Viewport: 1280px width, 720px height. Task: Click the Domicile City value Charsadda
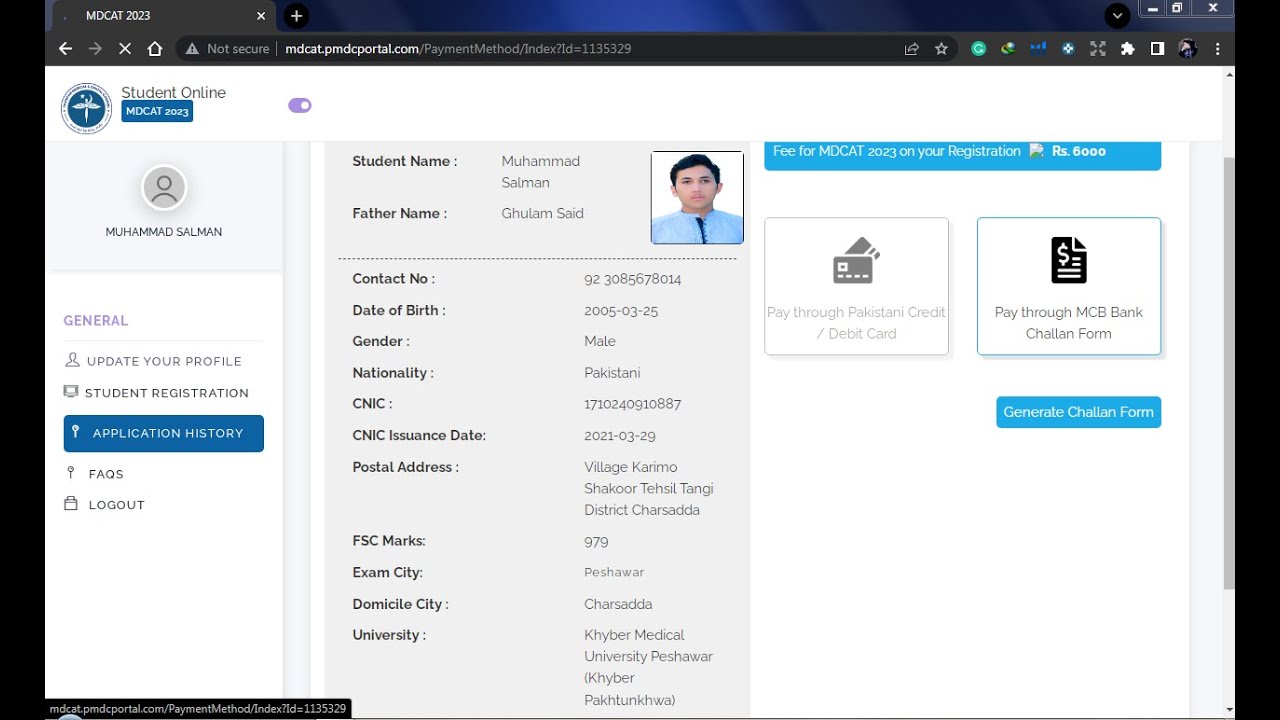click(618, 604)
